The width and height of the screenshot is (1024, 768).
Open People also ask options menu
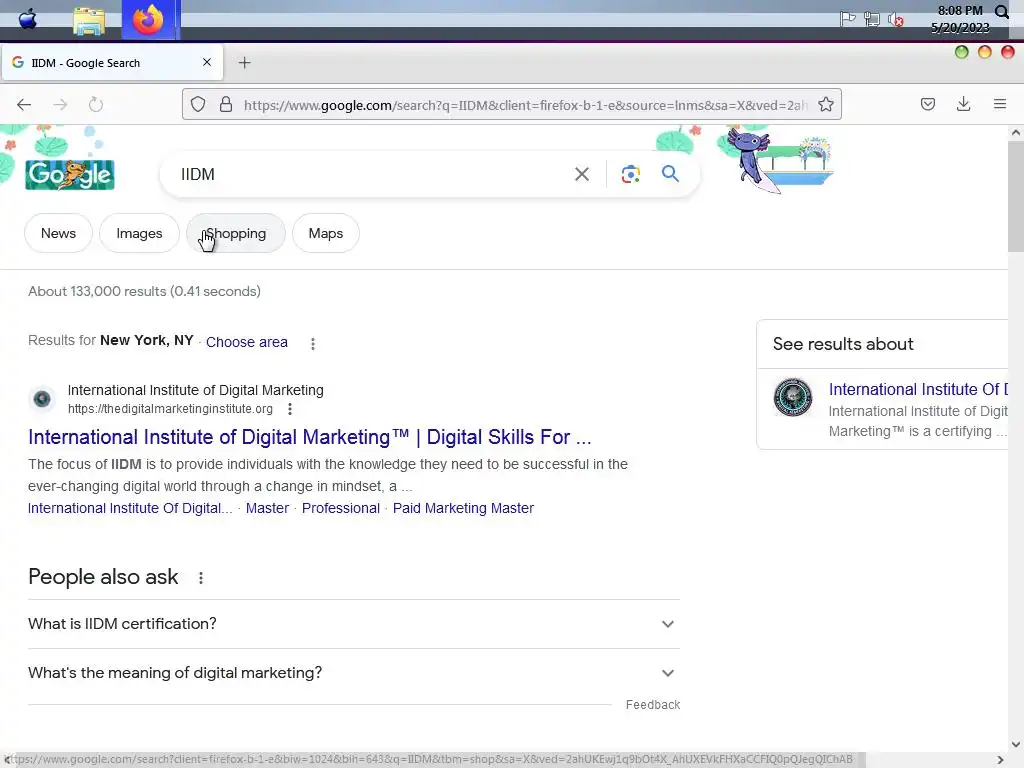click(x=200, y=578)
